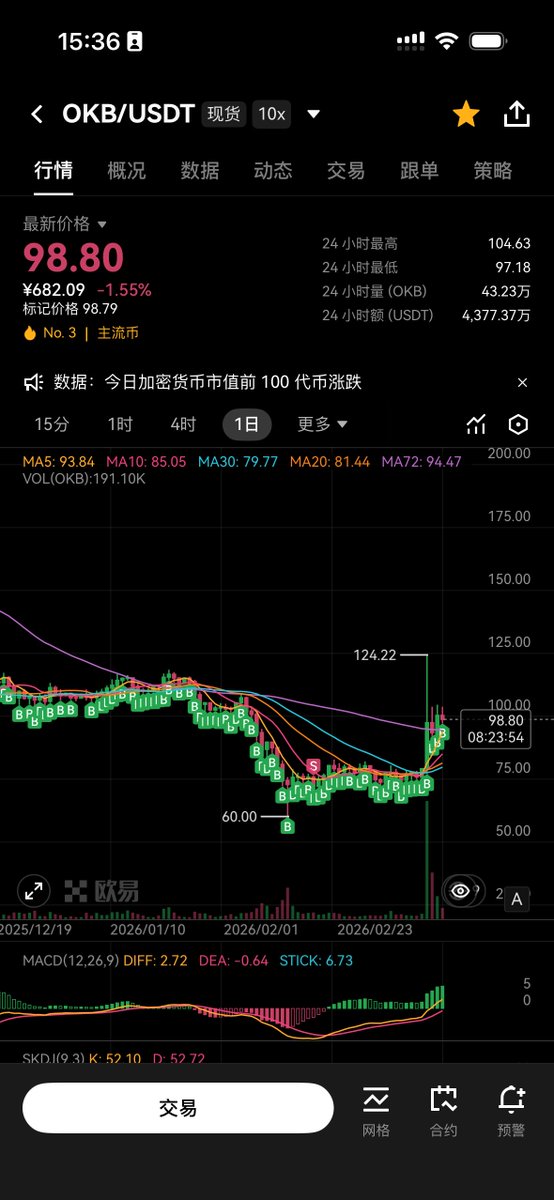Open the chart indicators icon

coord(476,425)
